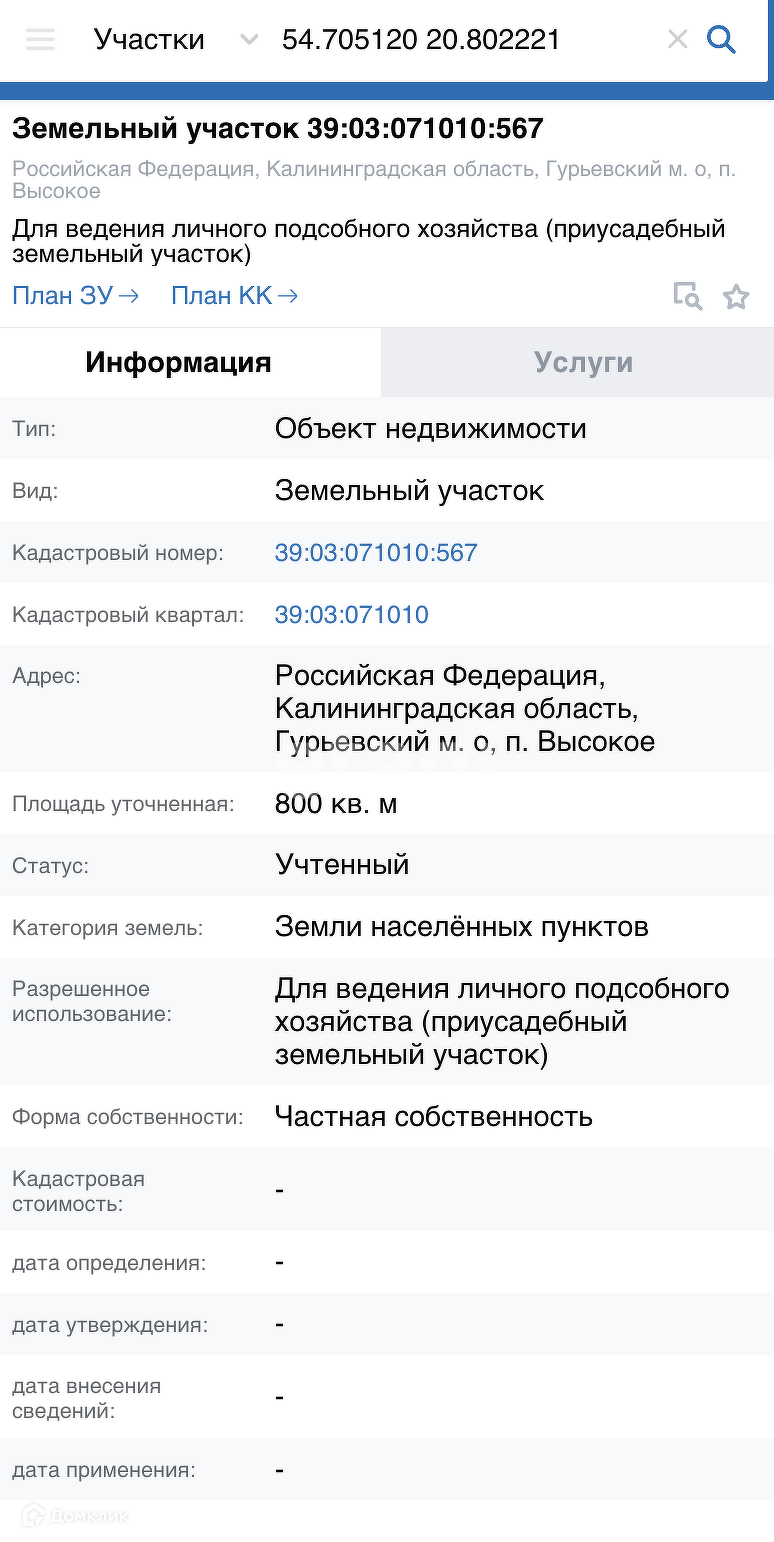Screen dimensions: 774x1542
Task: Click the Домклик watermark logo
Action: (76, 1515)
